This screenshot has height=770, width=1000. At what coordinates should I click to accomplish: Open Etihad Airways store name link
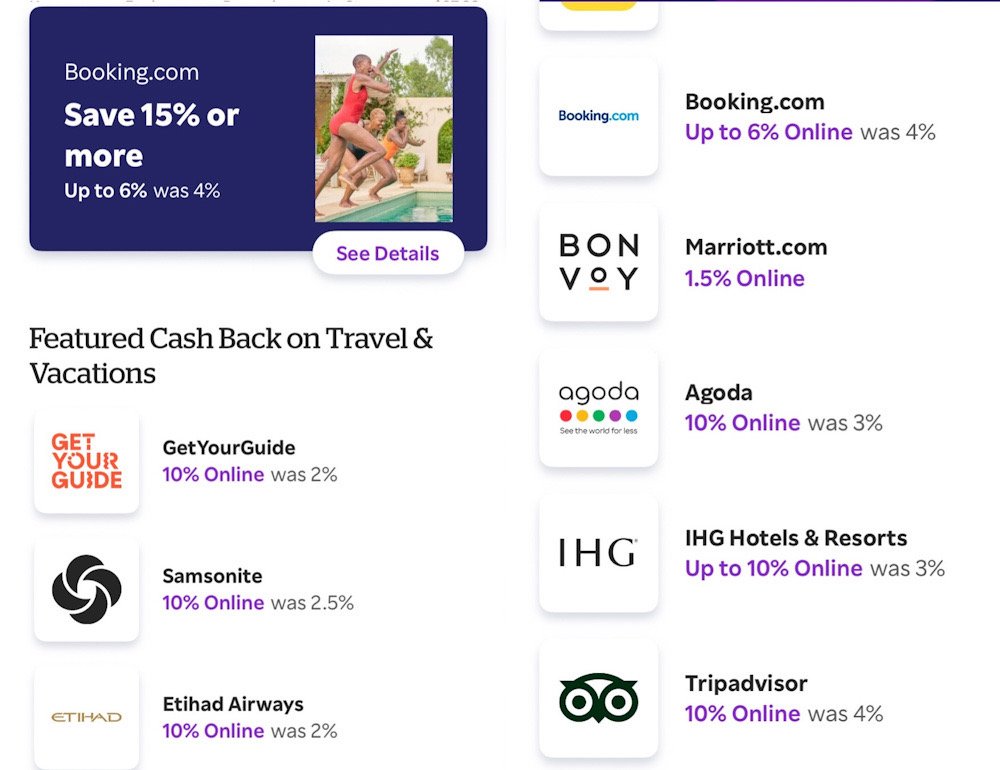(x=233, y=704)
